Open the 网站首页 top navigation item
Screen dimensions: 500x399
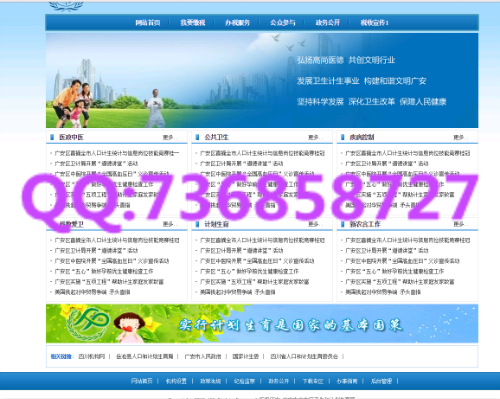pyautogui.click(x=148, y=23)
